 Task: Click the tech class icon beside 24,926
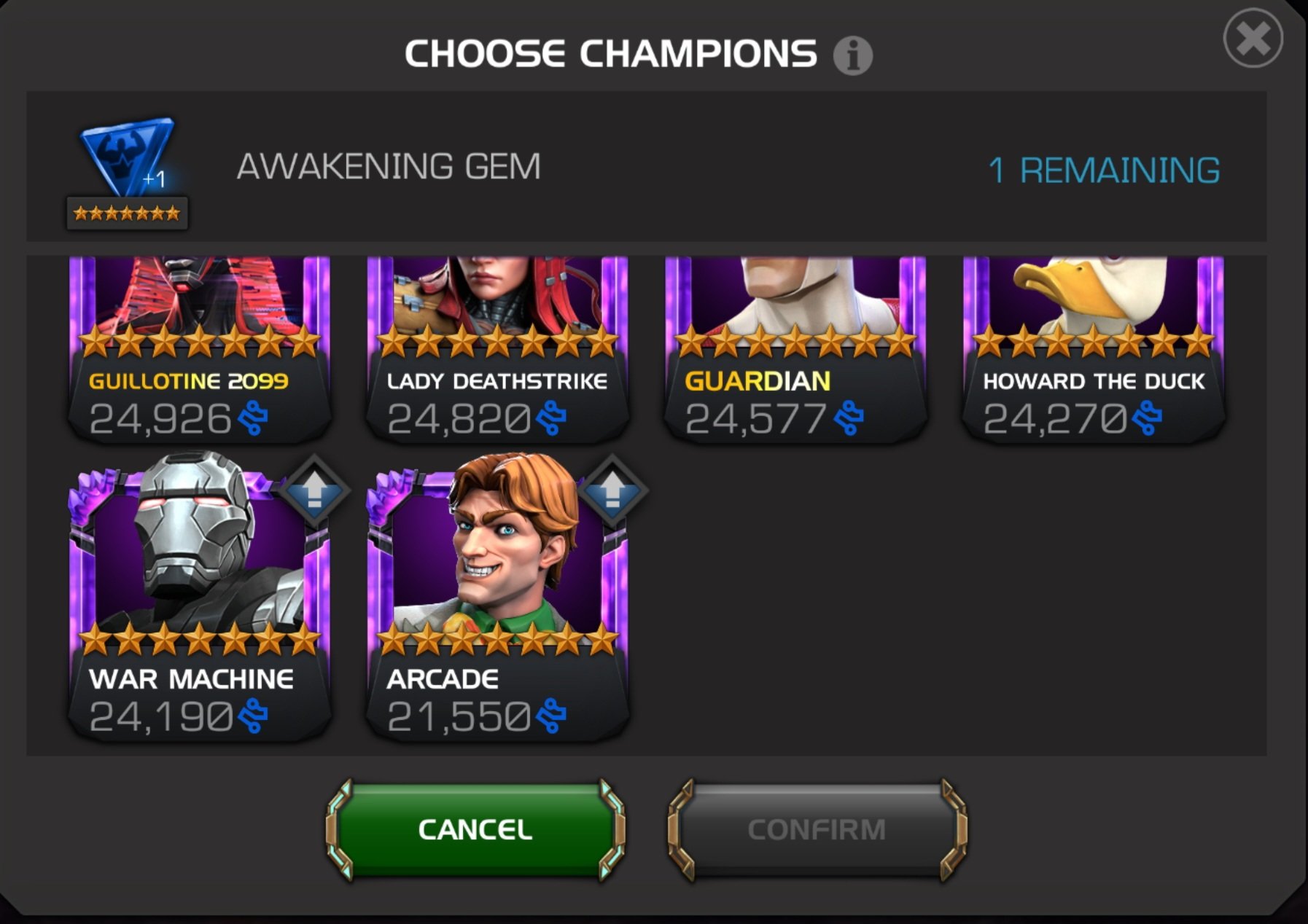252,418
